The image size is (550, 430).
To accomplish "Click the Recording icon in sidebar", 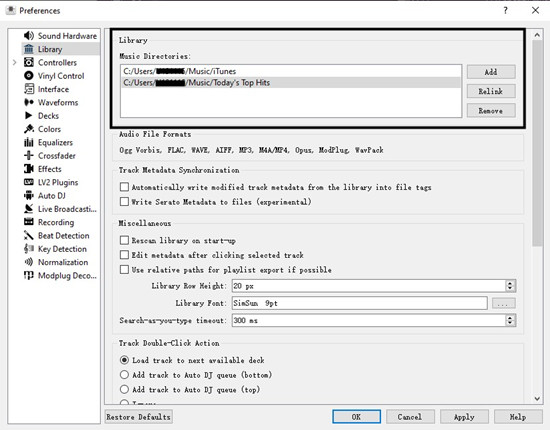I will coord(29,222).
